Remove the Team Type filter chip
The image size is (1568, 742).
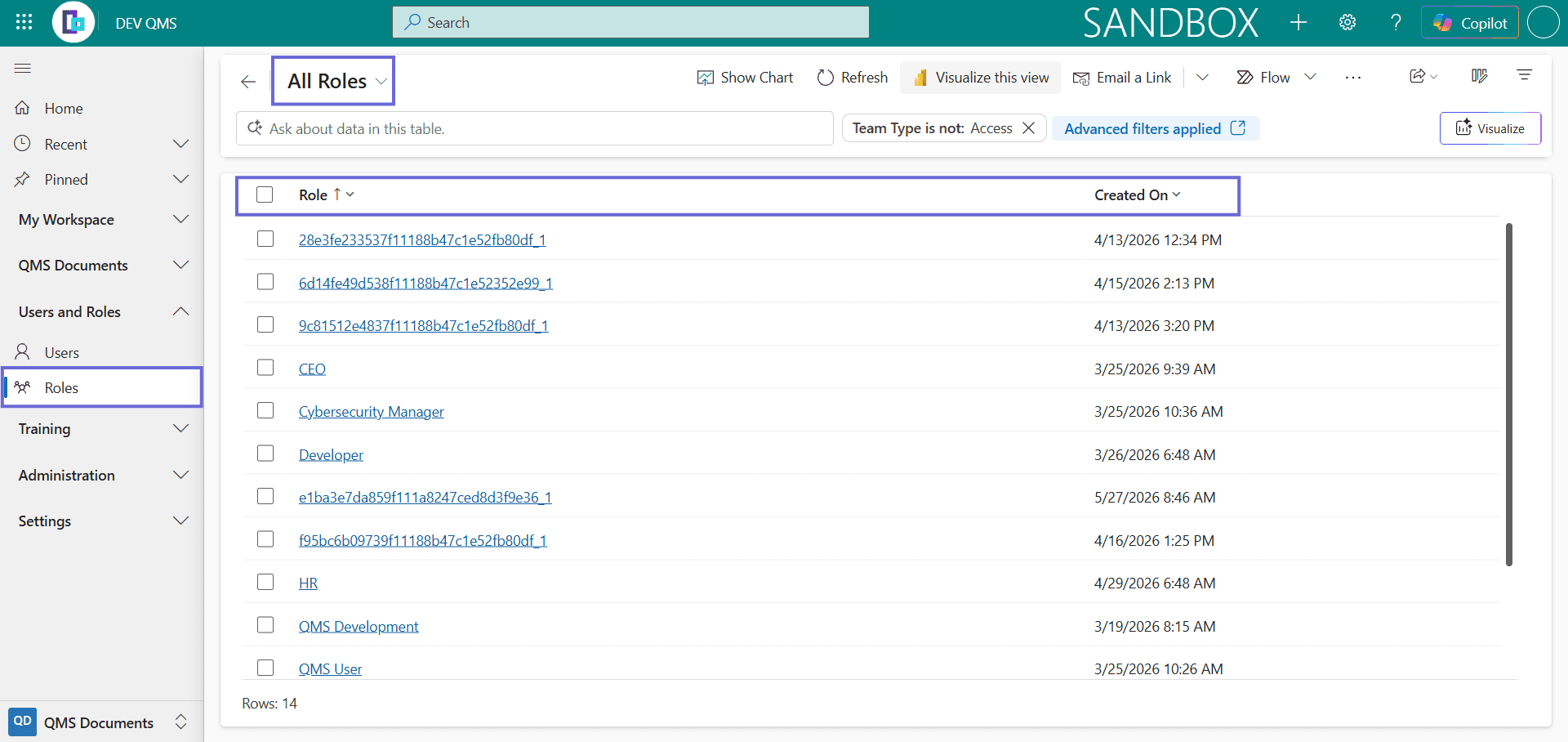pos(1029,128)
